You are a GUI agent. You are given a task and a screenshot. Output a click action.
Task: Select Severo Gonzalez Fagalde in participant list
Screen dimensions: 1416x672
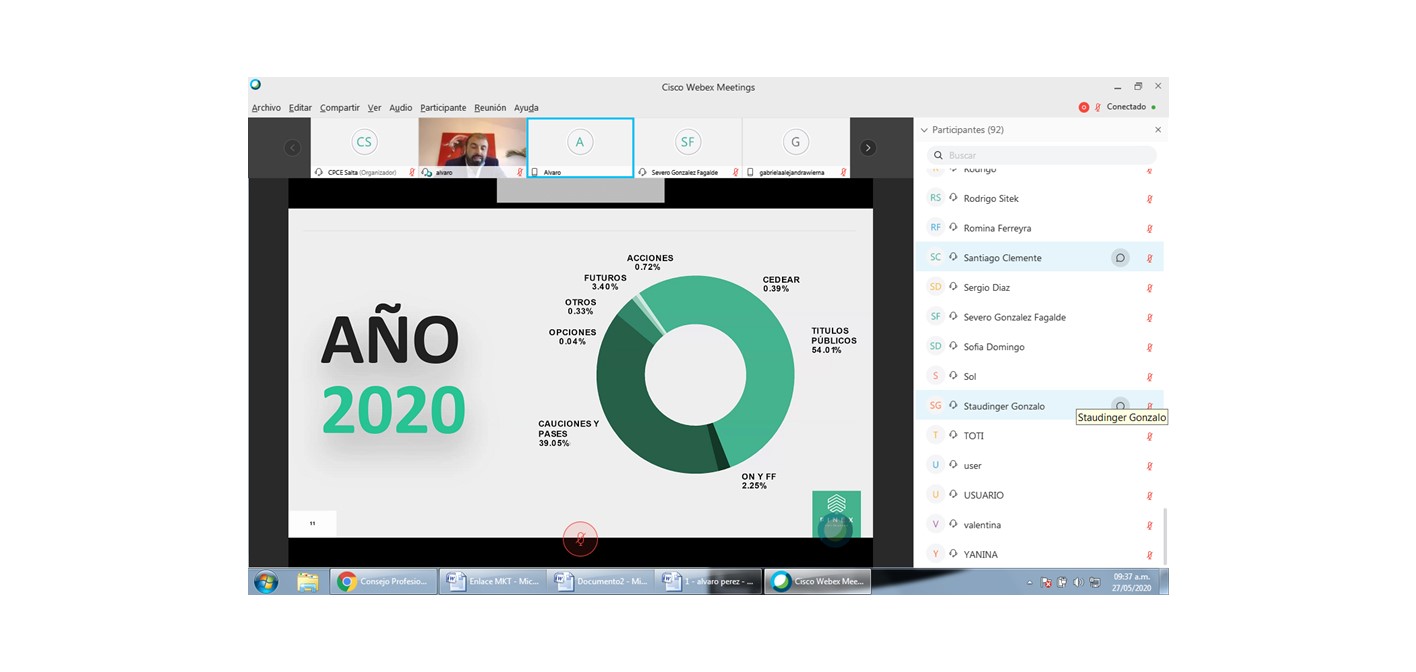click(1014, 317)
